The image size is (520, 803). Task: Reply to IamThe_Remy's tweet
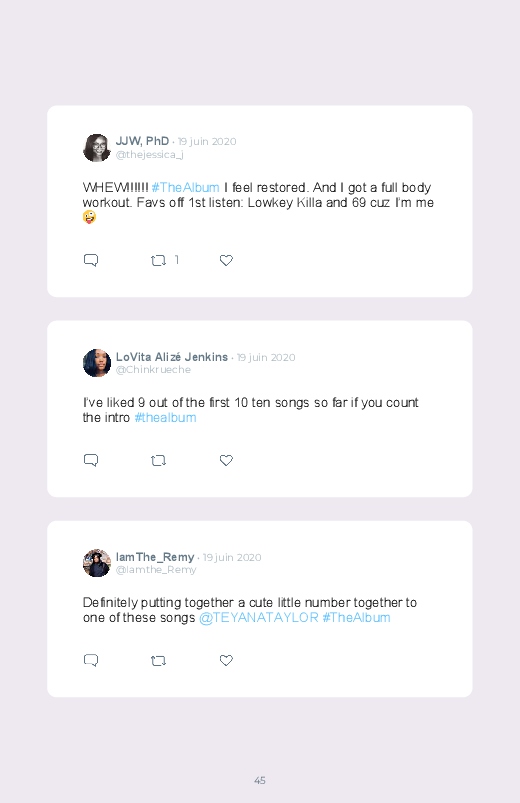tap(91, 660)
